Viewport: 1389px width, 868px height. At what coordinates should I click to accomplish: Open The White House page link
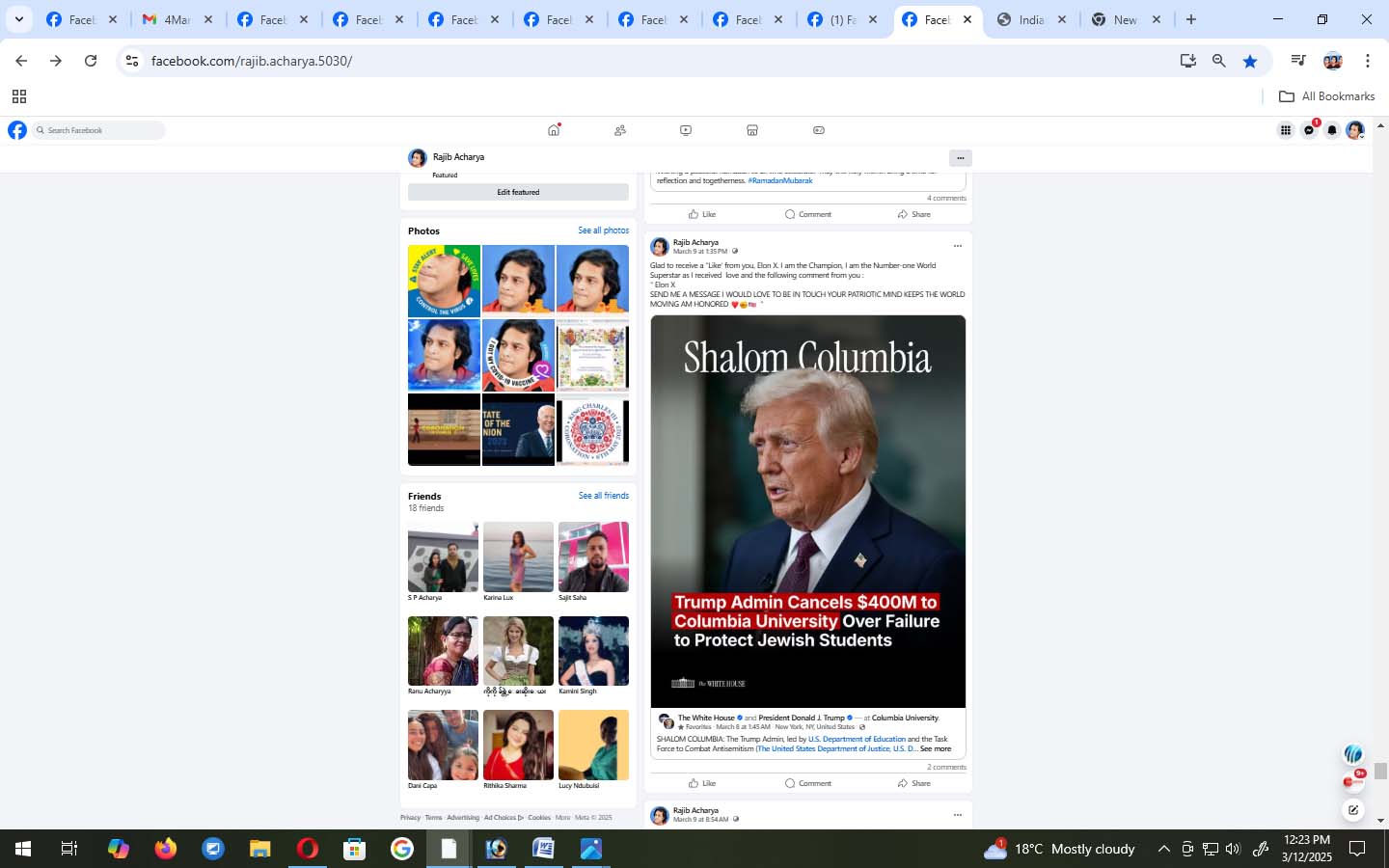coord(706,718)
